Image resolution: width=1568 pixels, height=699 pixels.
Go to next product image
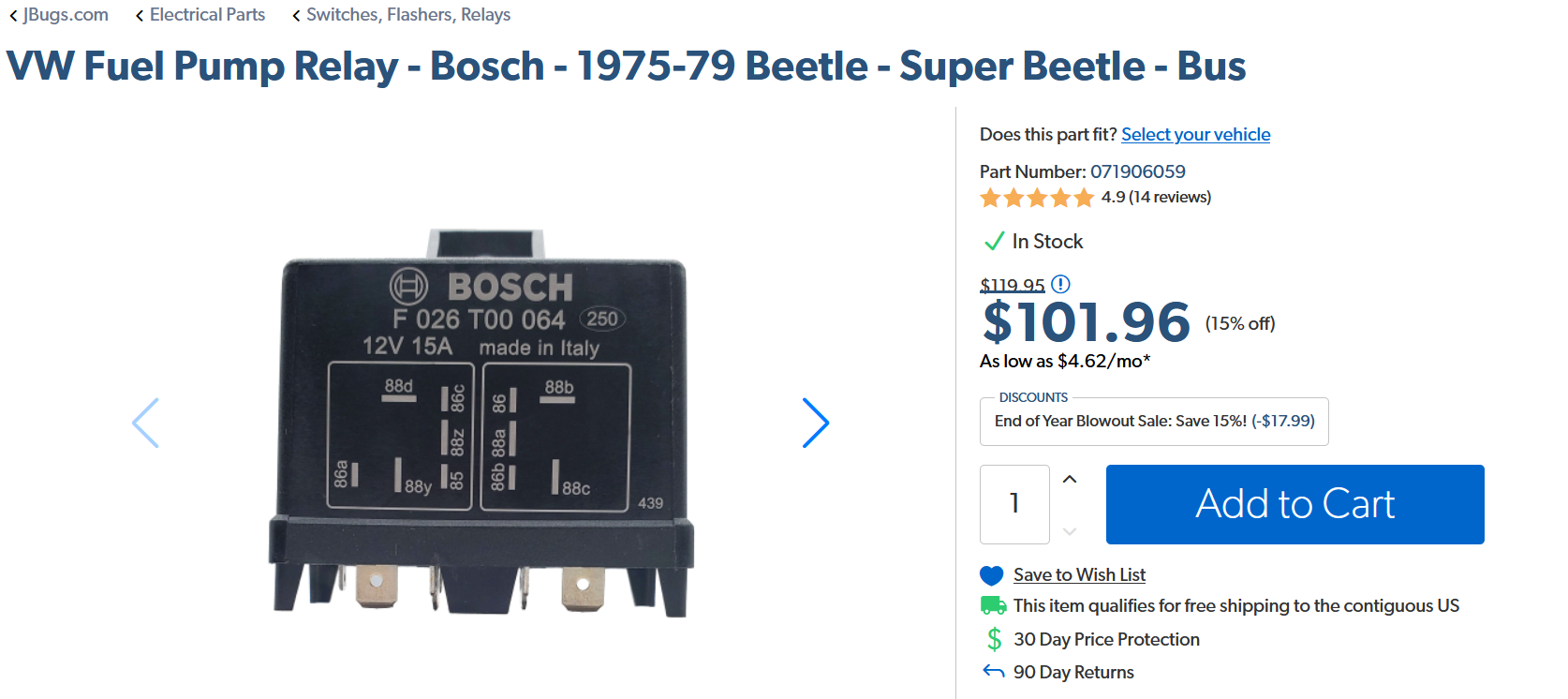point(815,423)
